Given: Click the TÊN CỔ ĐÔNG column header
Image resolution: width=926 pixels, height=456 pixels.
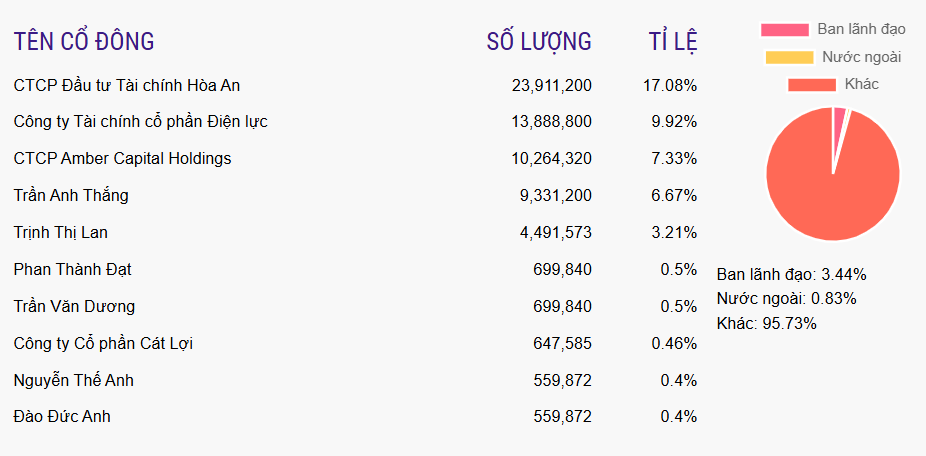Looking at the screenshot, I should 84,42.
